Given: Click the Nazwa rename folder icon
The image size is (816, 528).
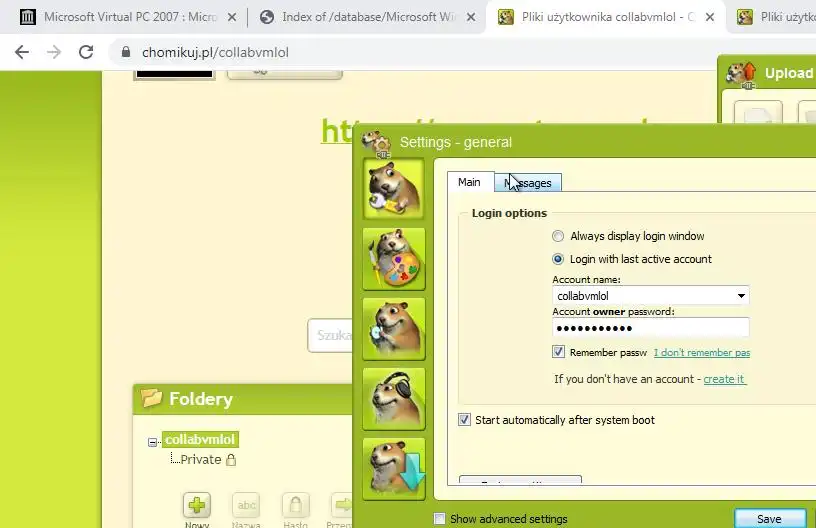Looking at the screenshot, I should click(x=246, y=505).
